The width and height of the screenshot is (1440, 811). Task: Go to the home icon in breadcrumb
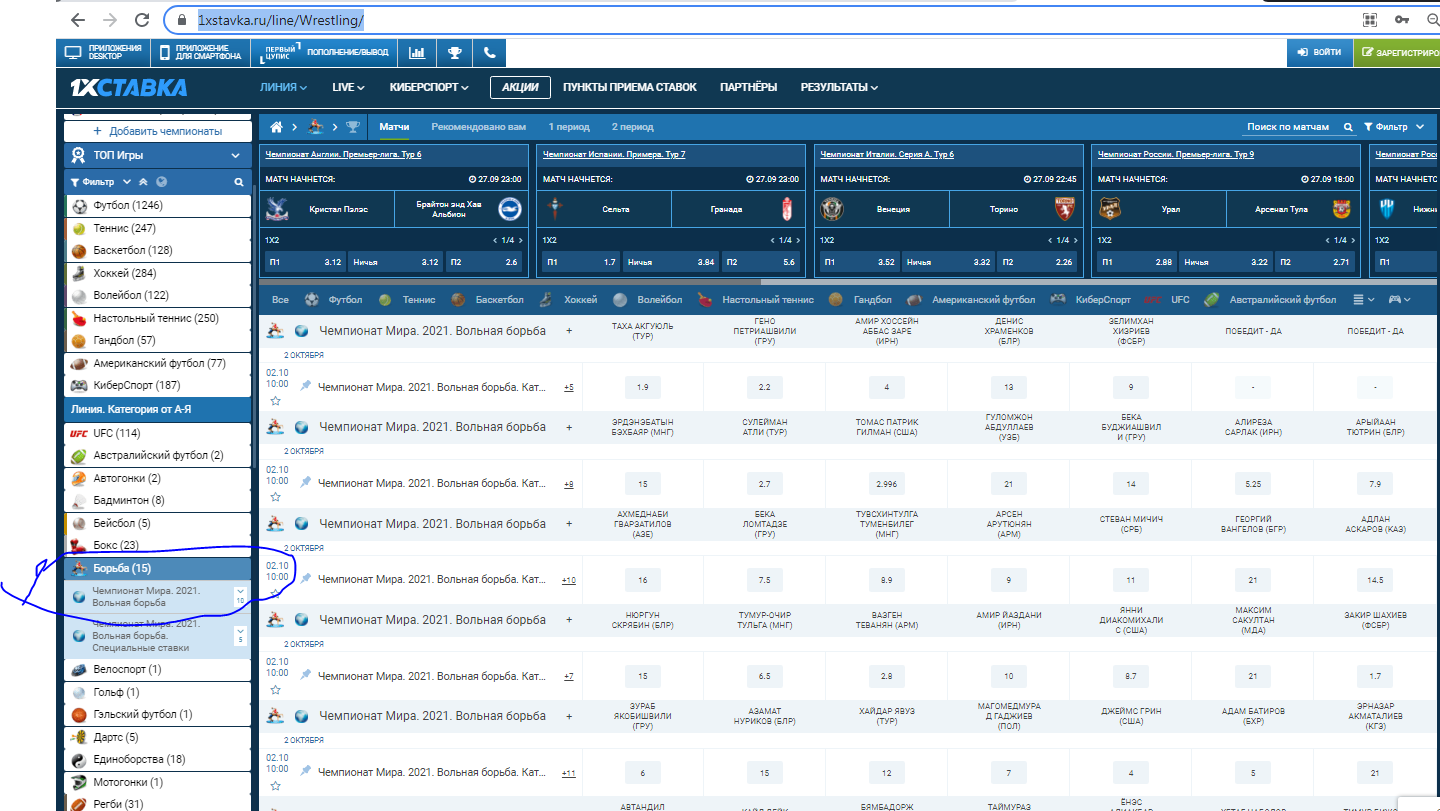[277, 127]
